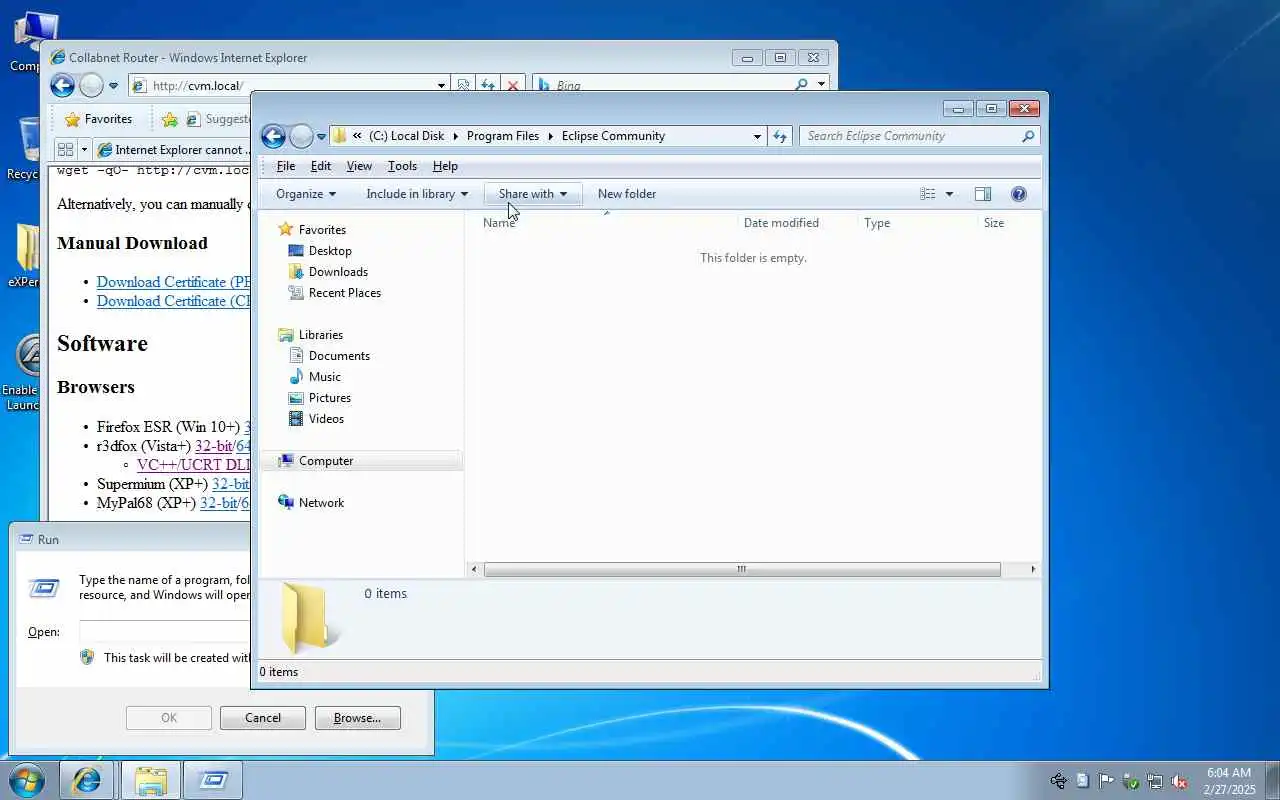
Task: Click Browse in Run dialog
Action: (x=358, y=718)
